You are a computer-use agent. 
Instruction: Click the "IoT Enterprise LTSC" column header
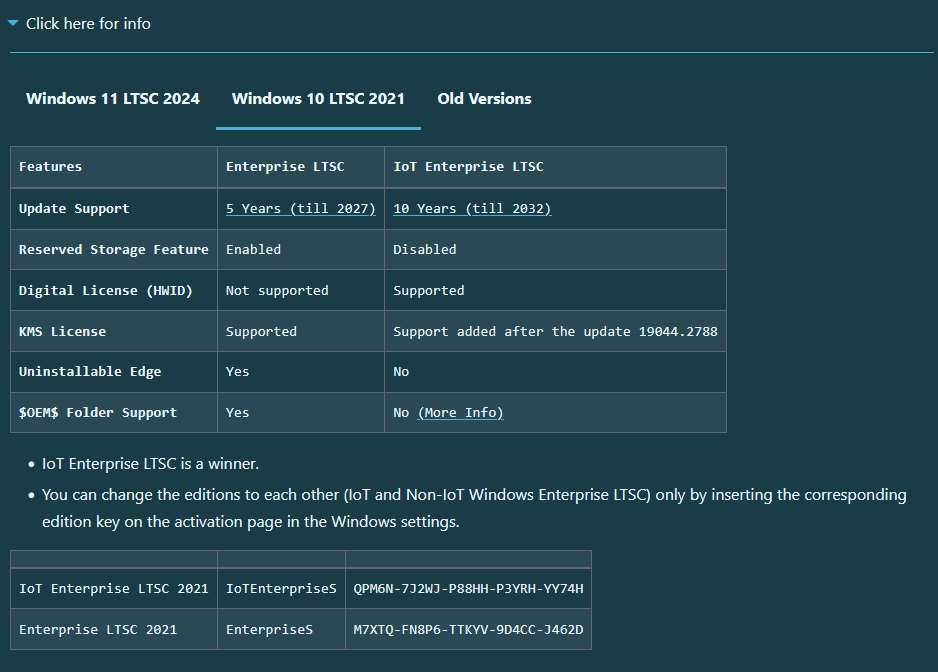(x=555, y=167)
